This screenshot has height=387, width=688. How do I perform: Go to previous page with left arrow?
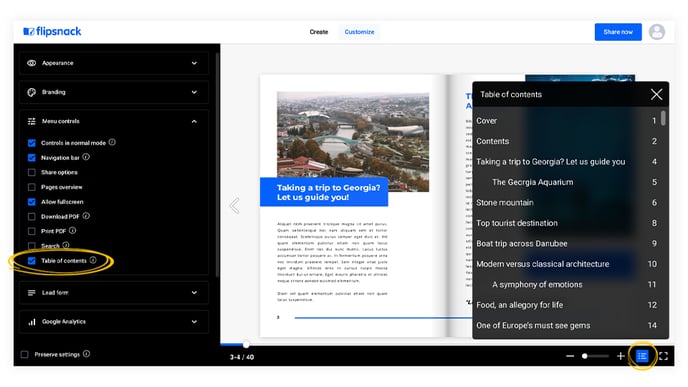coord(235,205)
